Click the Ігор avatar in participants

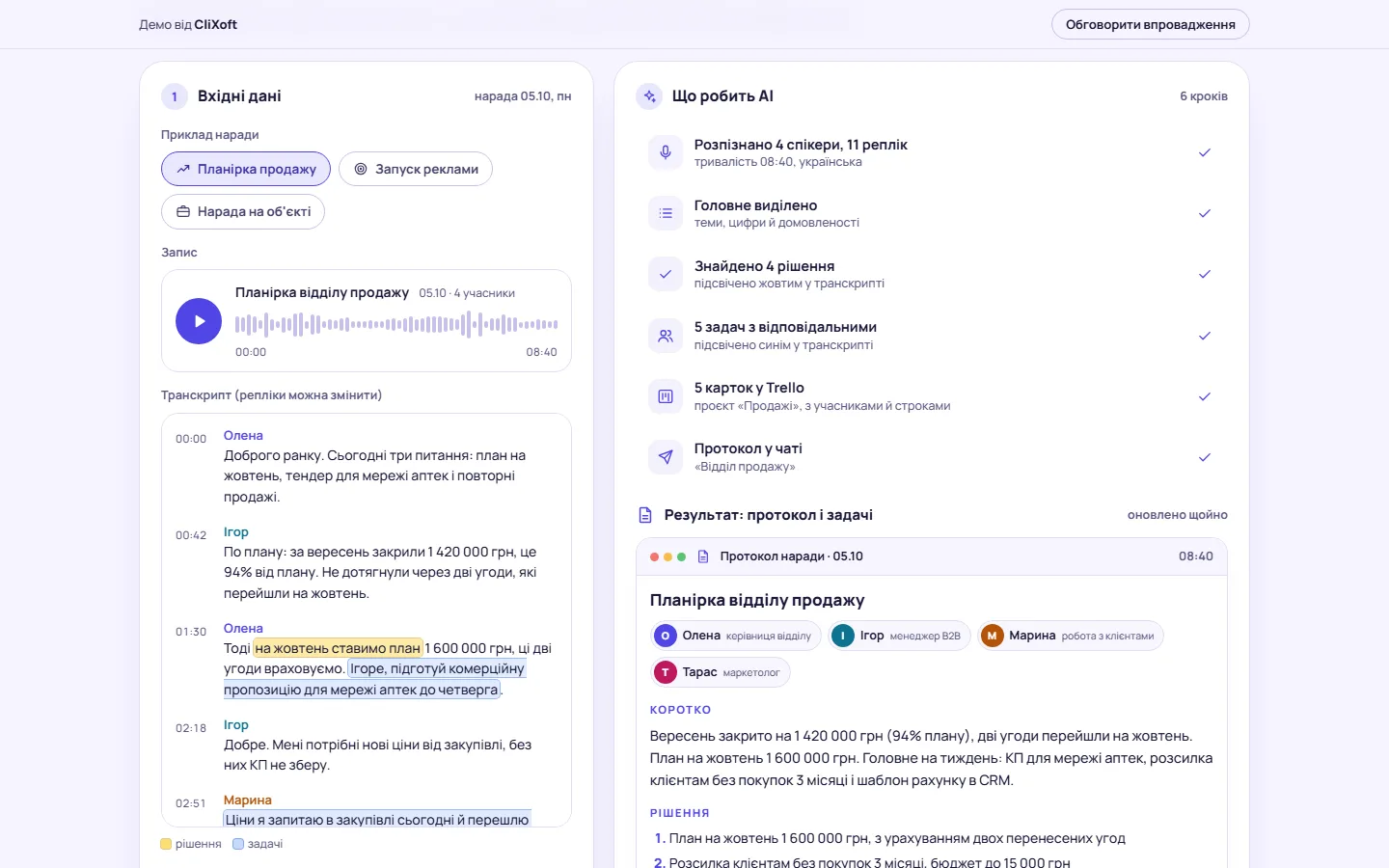pos(843,636)
